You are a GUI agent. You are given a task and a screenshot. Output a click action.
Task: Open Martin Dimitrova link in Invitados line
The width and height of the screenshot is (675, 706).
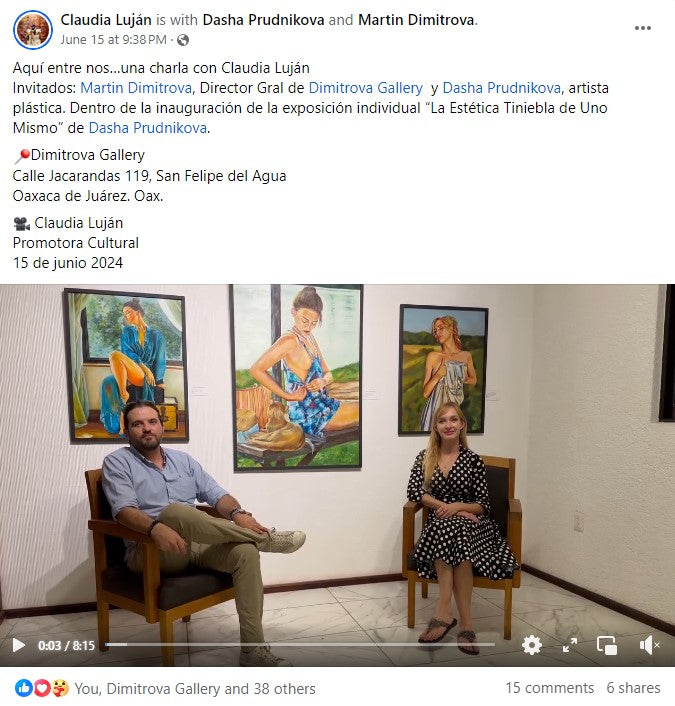136,88
